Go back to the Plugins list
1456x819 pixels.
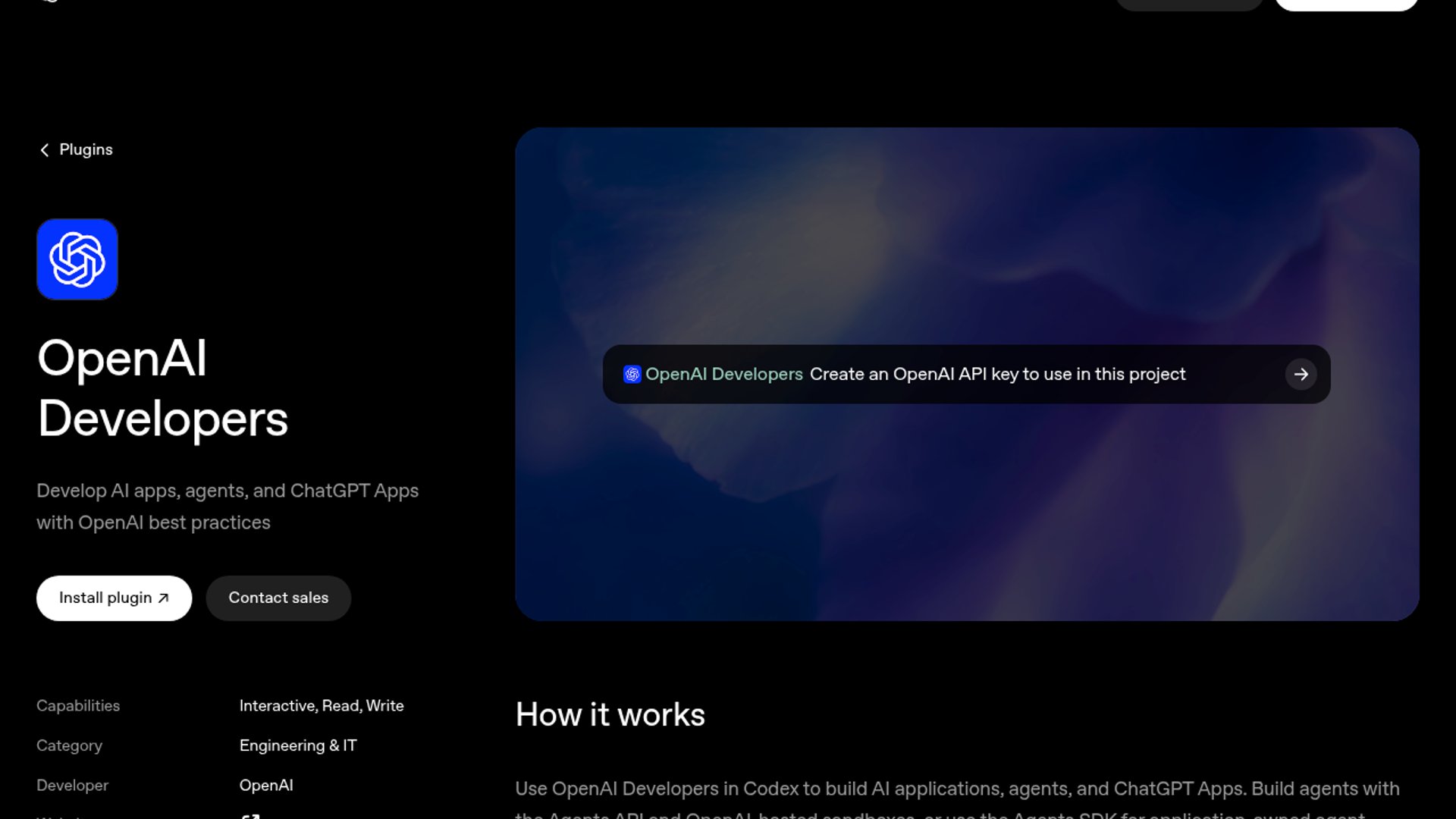click(x=76, y=149)
